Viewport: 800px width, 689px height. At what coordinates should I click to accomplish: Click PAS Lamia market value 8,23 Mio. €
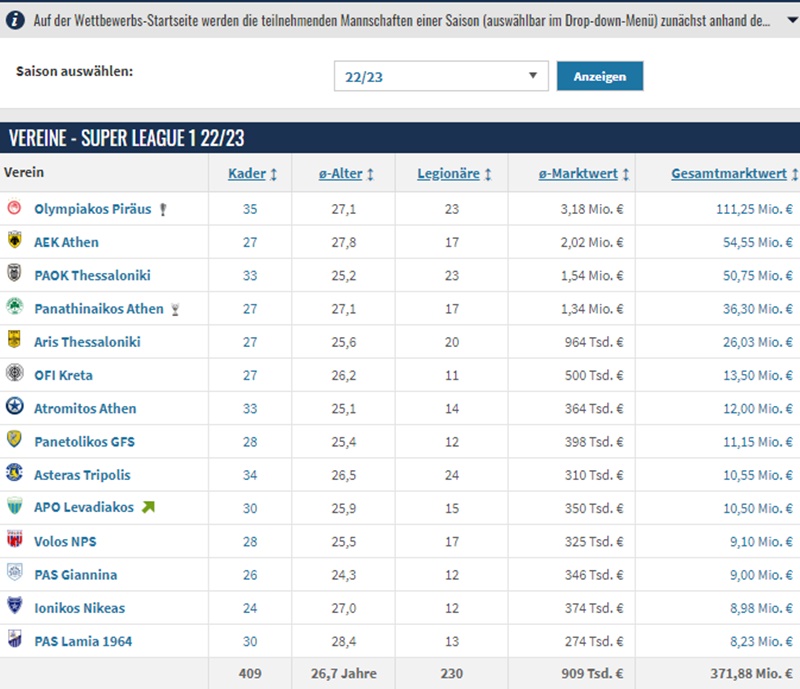tap(761, 641)
